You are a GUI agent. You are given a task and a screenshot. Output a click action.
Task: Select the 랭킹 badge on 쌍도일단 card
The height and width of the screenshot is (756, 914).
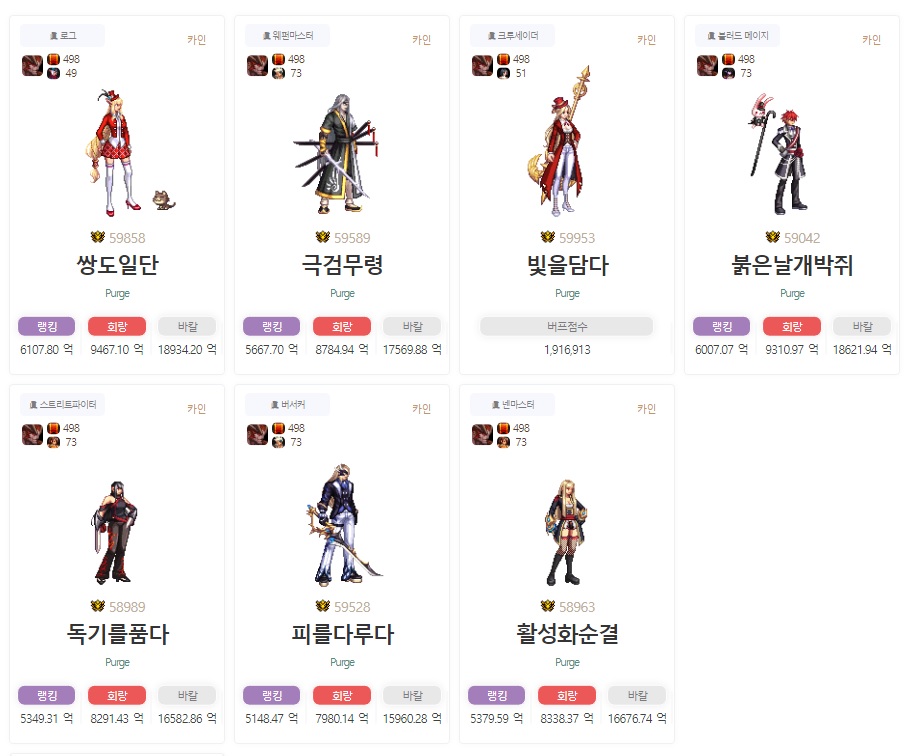(x=47, y=326)
